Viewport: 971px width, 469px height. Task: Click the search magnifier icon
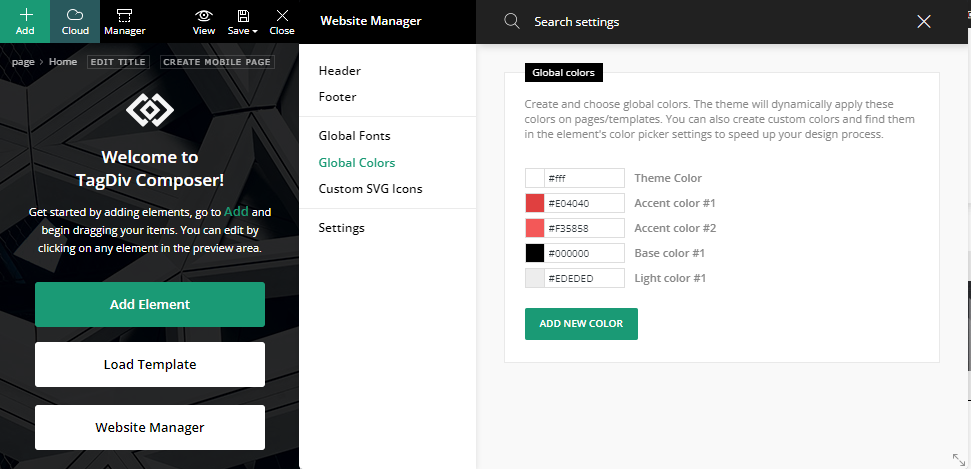(512, 22)
